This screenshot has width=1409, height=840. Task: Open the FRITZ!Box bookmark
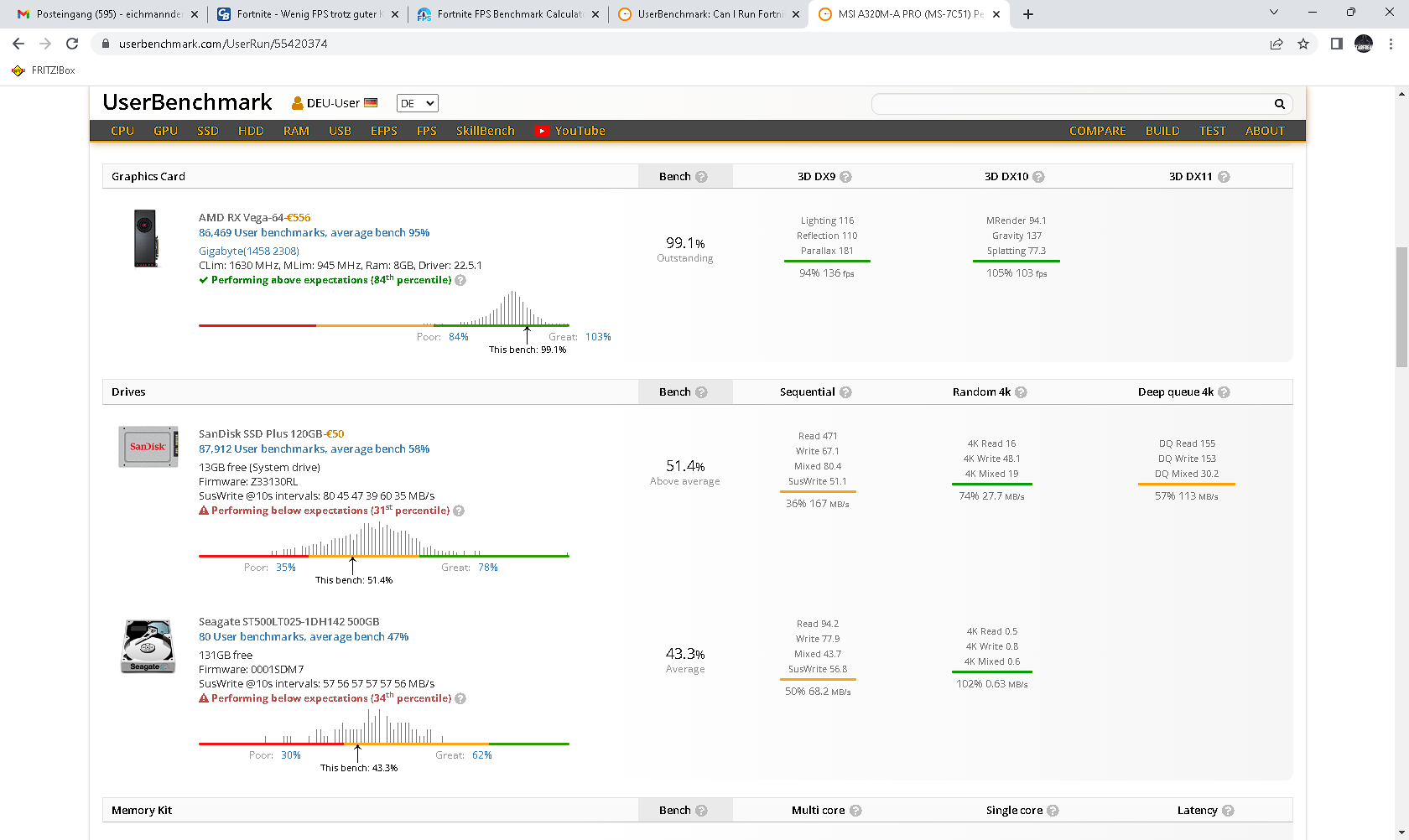point(44,70)
